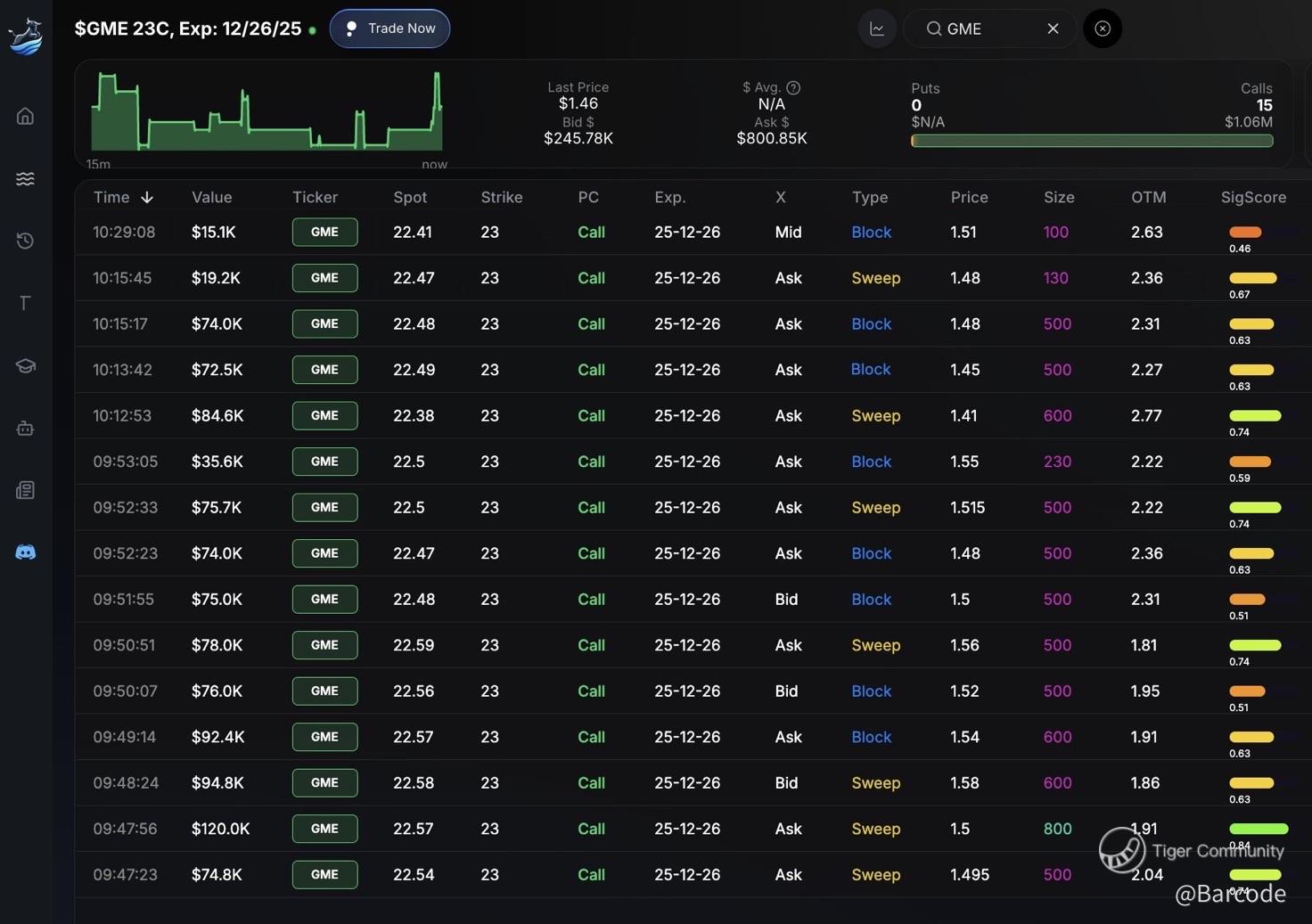Click the SigScore column header

[x=1253, y=197]
